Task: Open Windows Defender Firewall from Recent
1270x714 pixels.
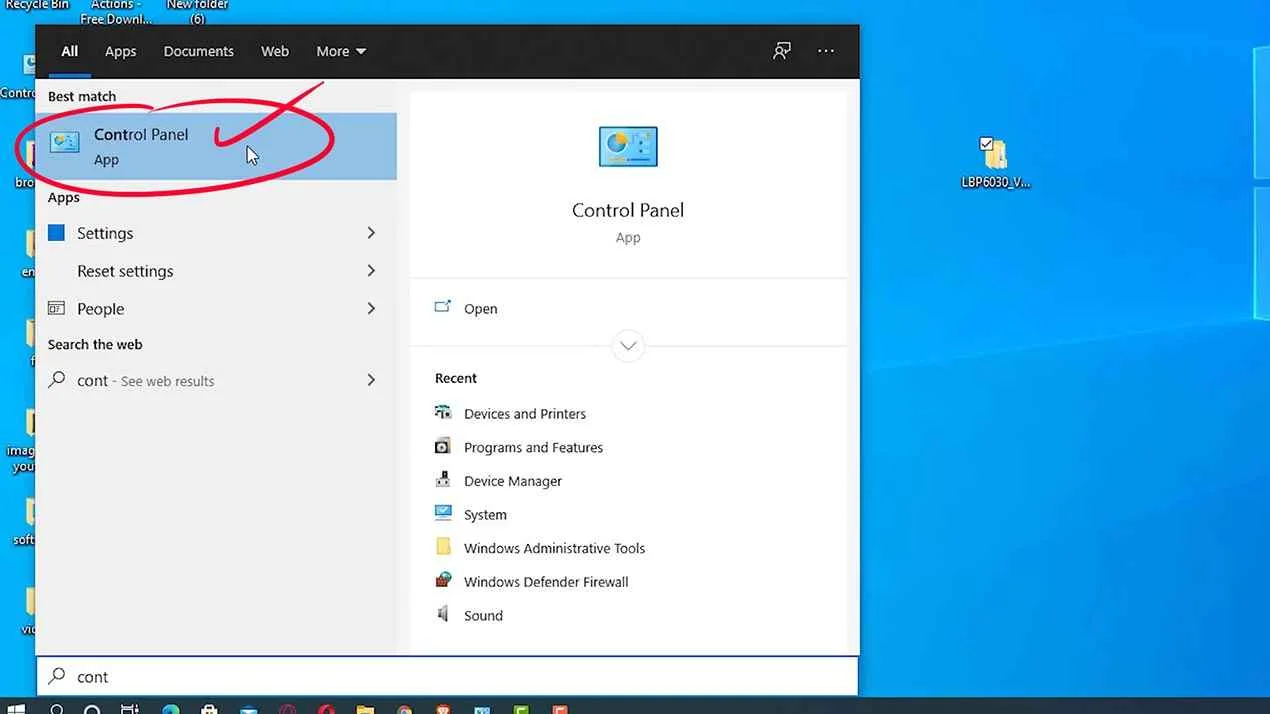Action: click(x=546, y=582)
